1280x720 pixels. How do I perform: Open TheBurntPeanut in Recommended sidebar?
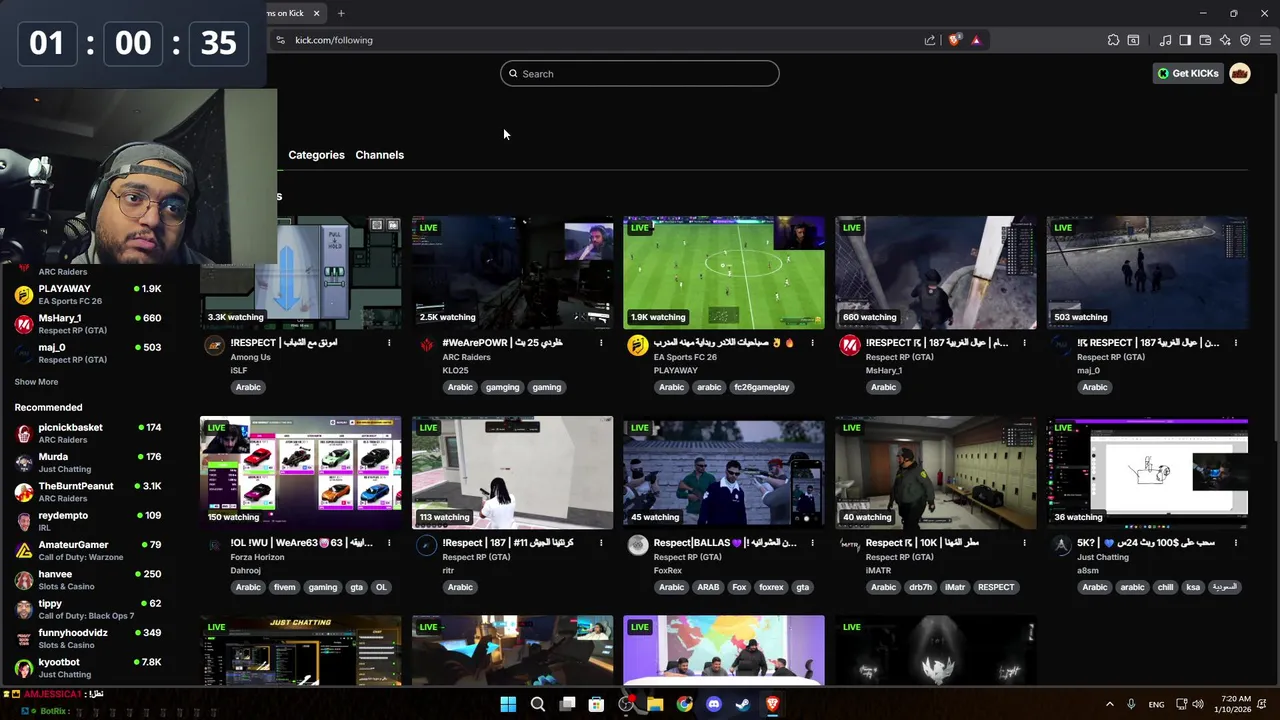pos(88,491)
